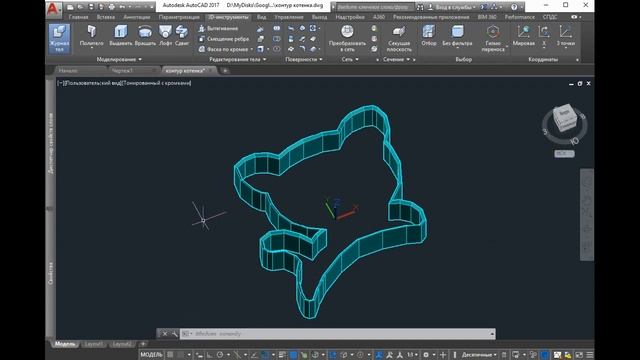Click the Help question mark icon

514,7
